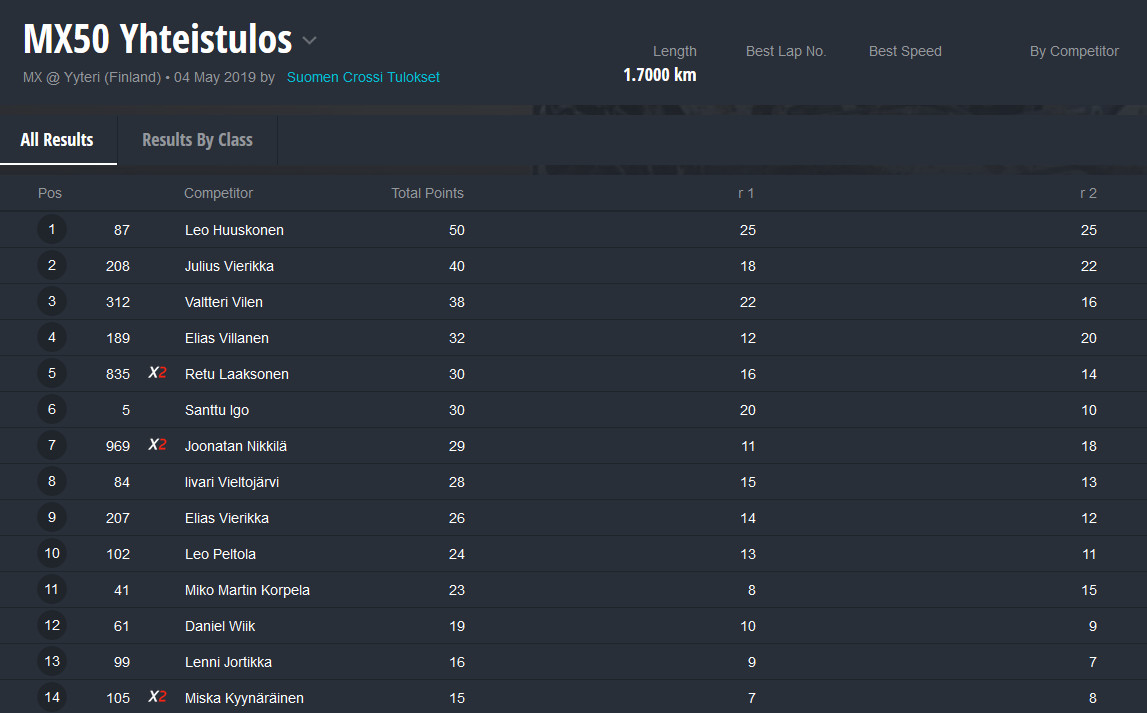Click position badge 14 for Miska Kyynäräinen
Screen dimensions: 1147x713
(52, 698)
